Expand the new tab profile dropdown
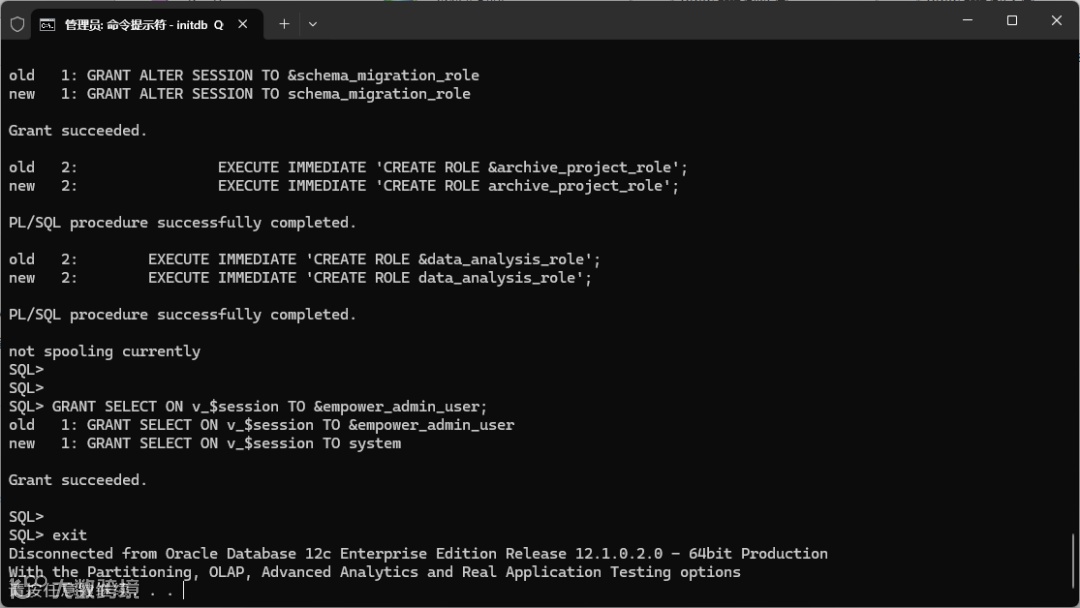Viewport: 1080px width, 608px height. coord(312,24)
